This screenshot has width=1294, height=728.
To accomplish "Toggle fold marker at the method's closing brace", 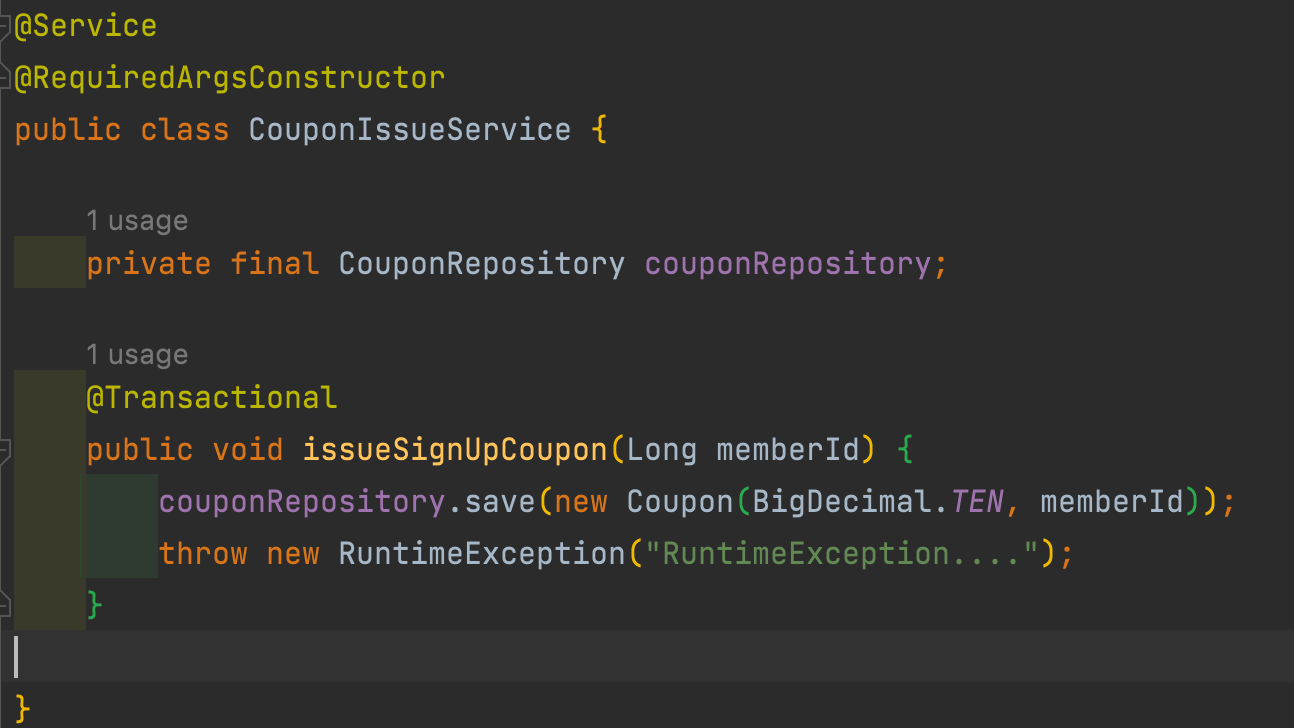I will click(4, 603).
